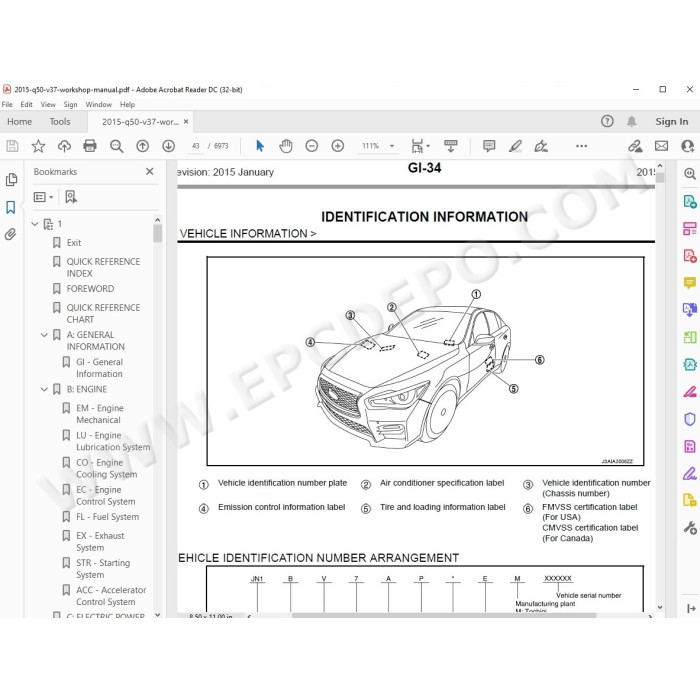The image size is (700, 700).
Task: Open the bookmark options dropdown
Action: coord(43,197)
